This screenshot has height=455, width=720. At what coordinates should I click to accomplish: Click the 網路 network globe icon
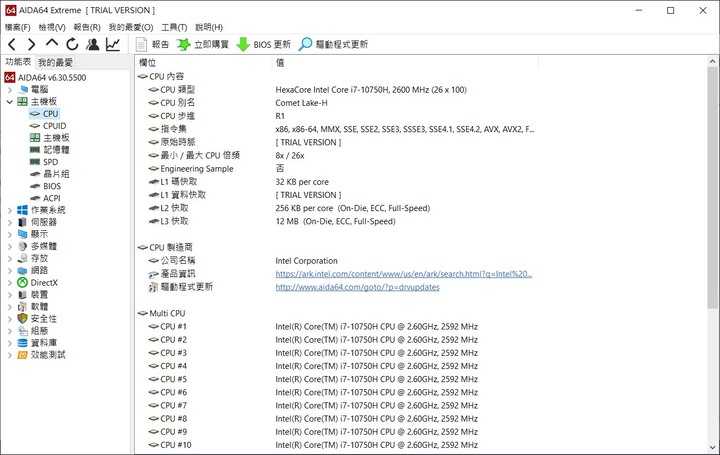click(x=22, y=270)
